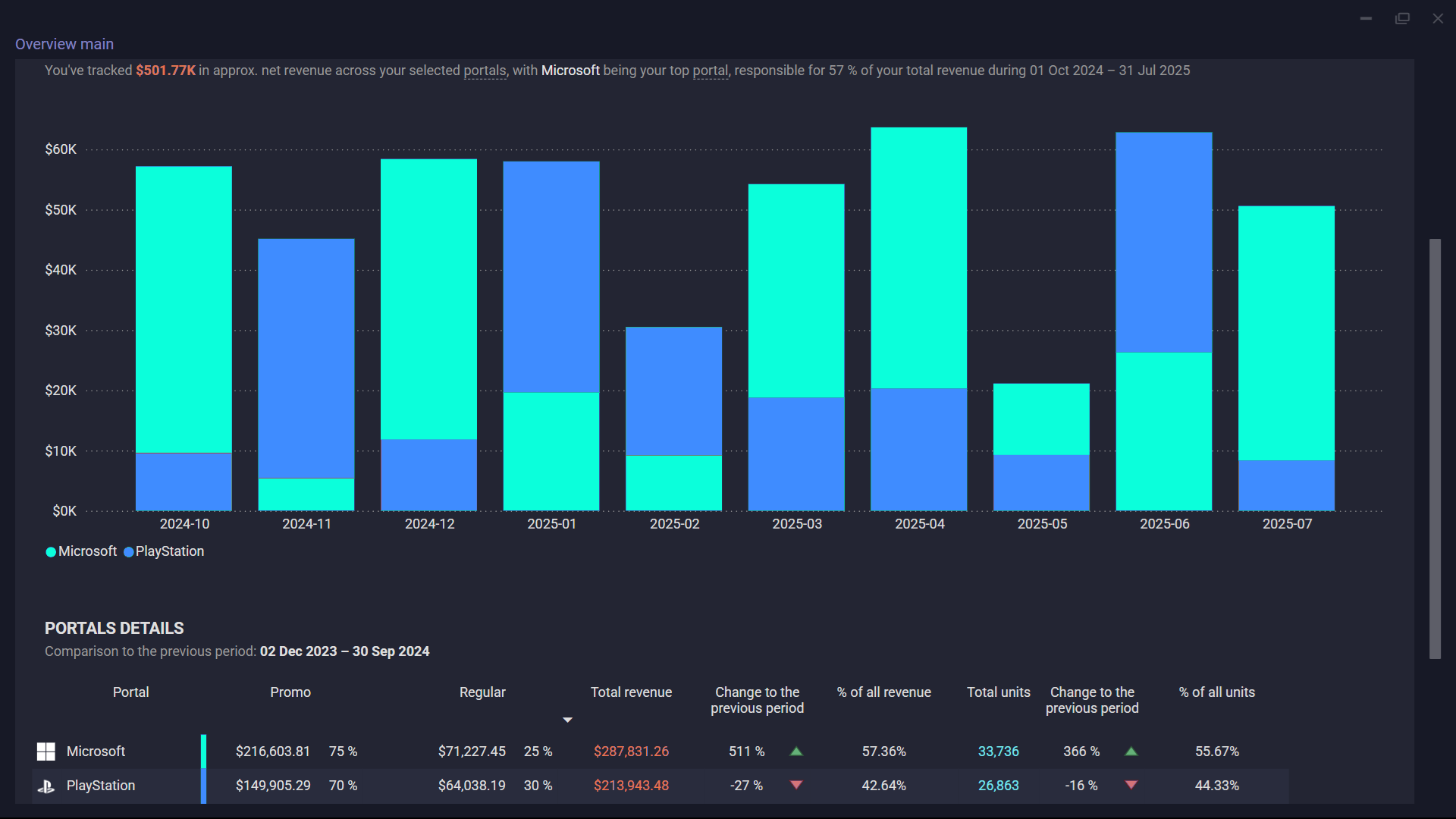Click green up arrow beside 366 %
Image resolution: width=1456 pixels, height=819 pixels.
point(1131,752)
